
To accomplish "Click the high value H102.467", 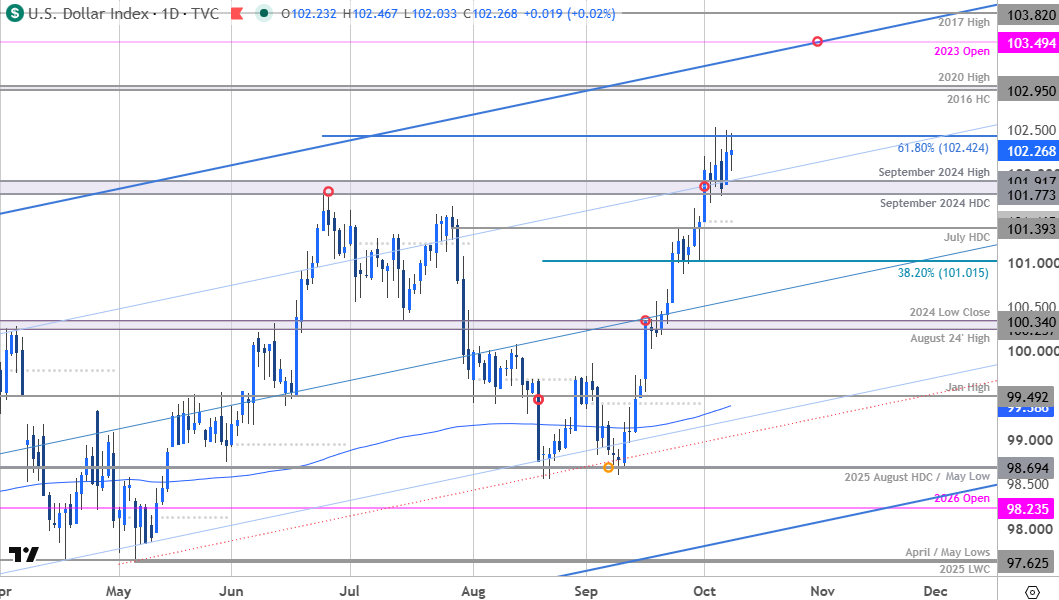I will (370, 14).
